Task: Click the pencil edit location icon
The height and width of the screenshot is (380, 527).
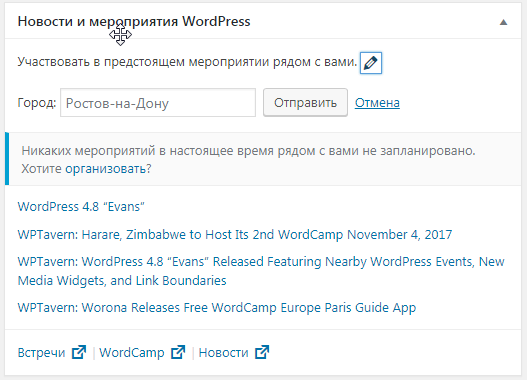Action: point(371,63)
